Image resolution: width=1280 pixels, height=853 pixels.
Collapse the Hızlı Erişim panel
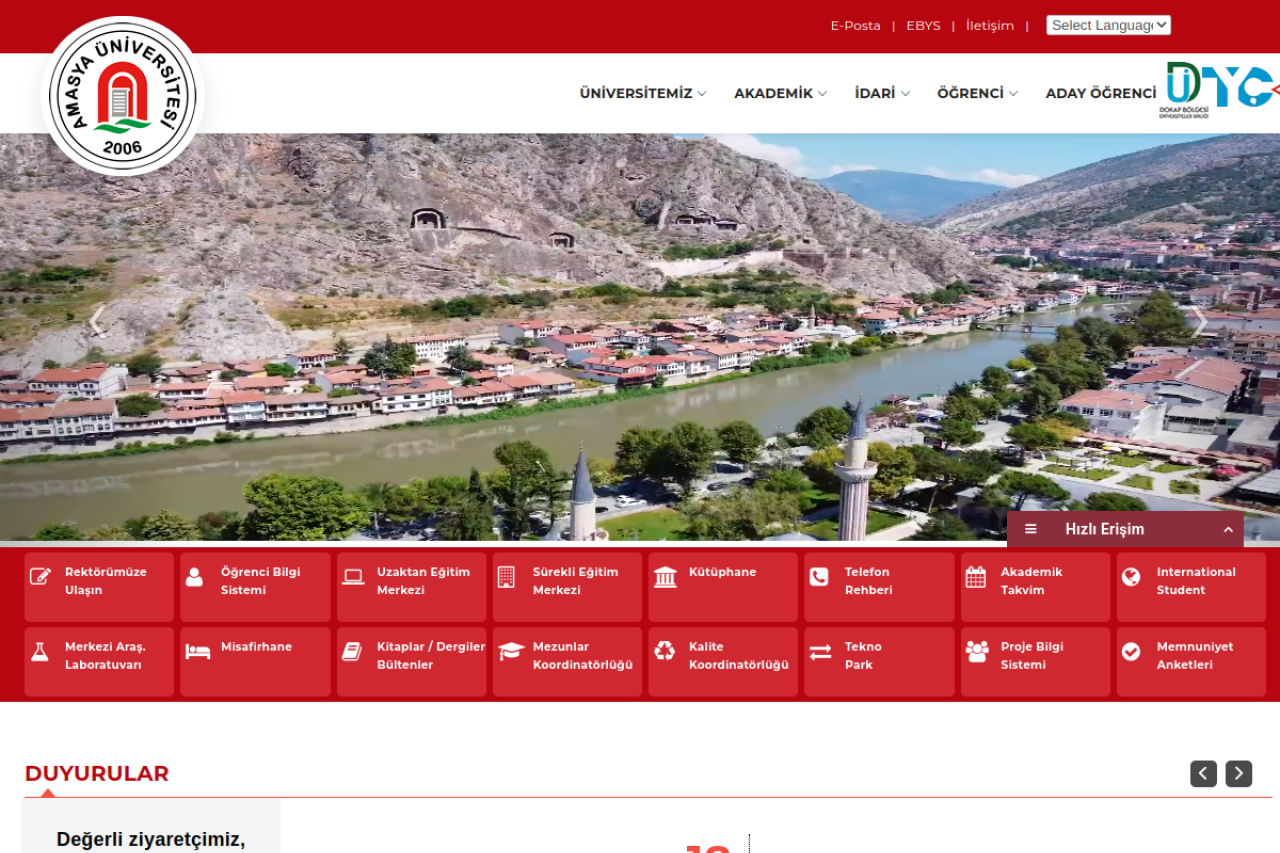pos(1227,529)
